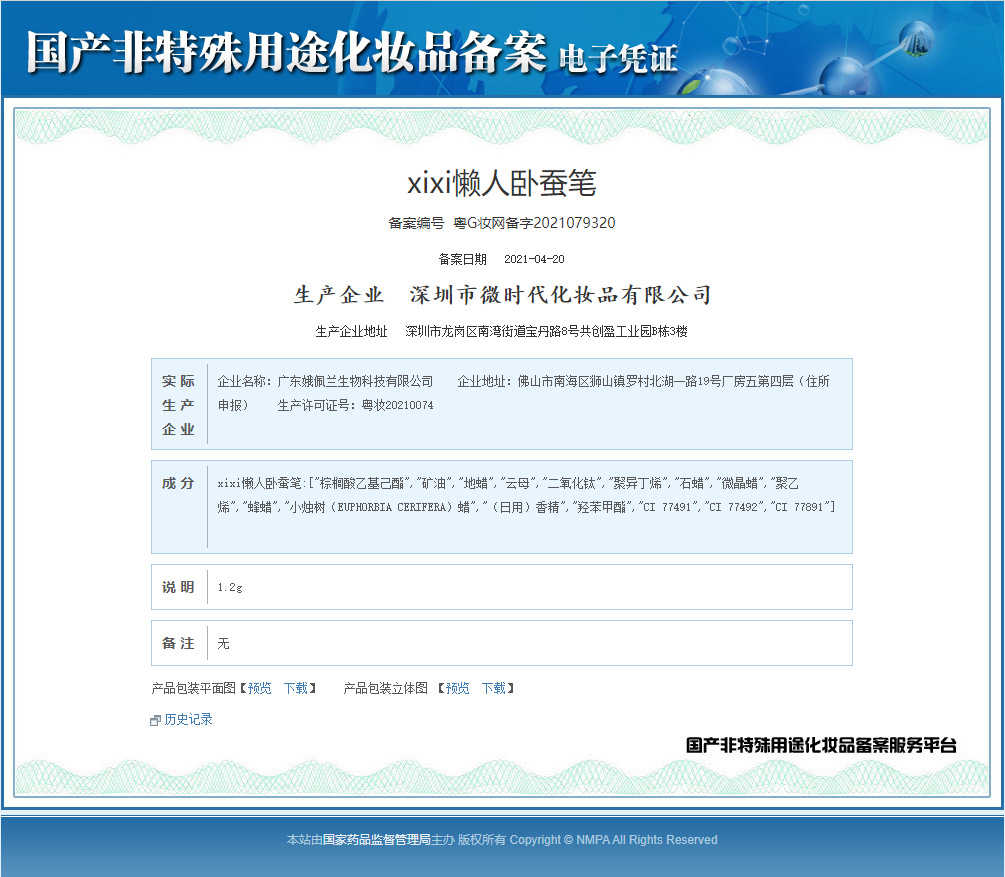Image resolution: width=1005 pixels, height=877 pixels.
Task: Click the 成分 section label
Action: coord(178,483)
